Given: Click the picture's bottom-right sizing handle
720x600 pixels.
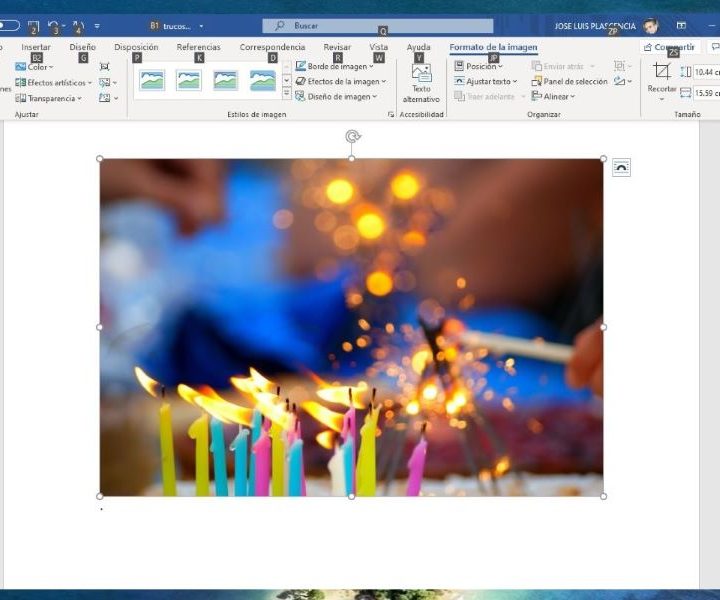Looking at the screenshot, I should point(603,496).
